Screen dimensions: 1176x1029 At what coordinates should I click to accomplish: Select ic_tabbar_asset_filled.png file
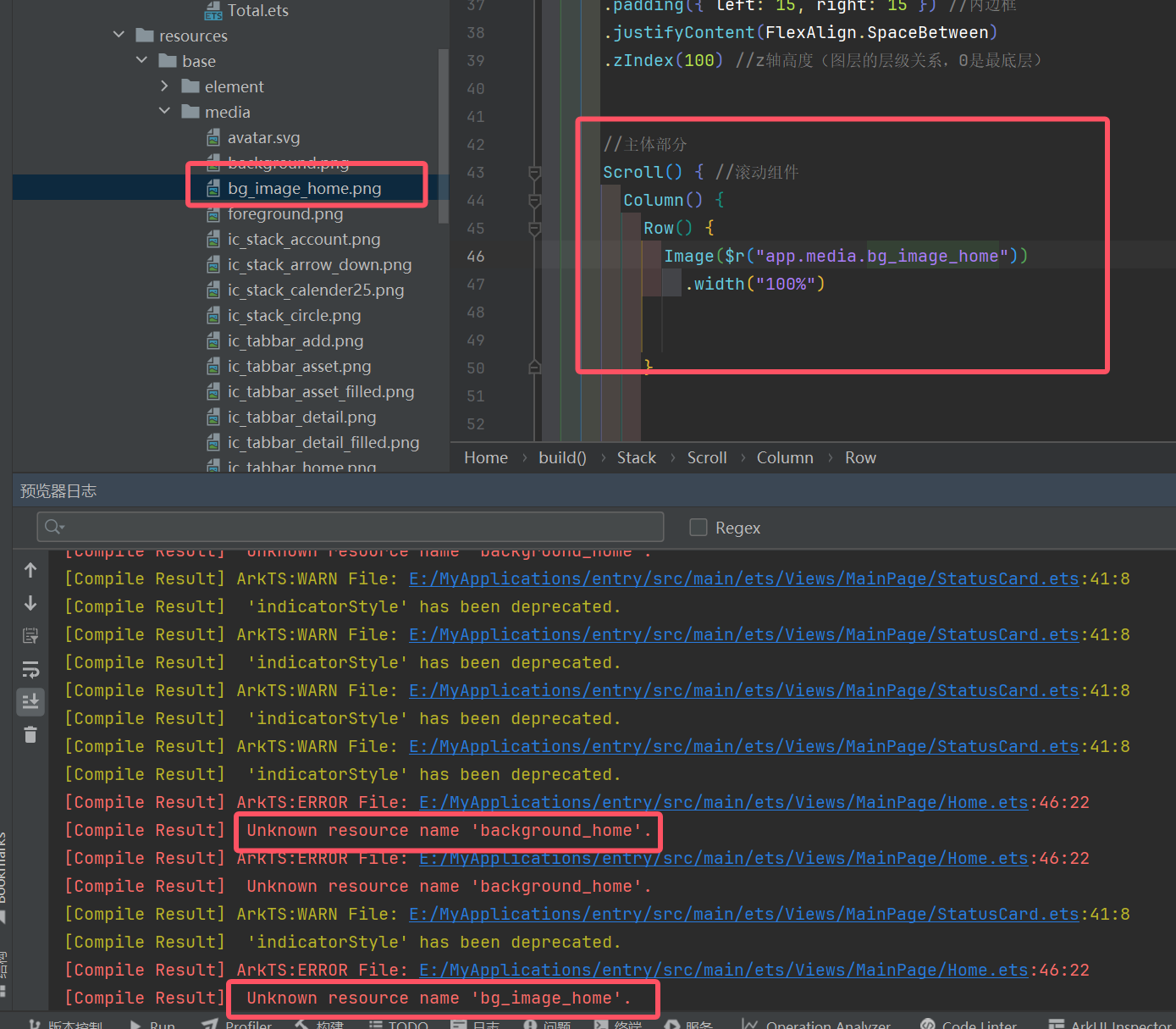(x=321, y=391)
